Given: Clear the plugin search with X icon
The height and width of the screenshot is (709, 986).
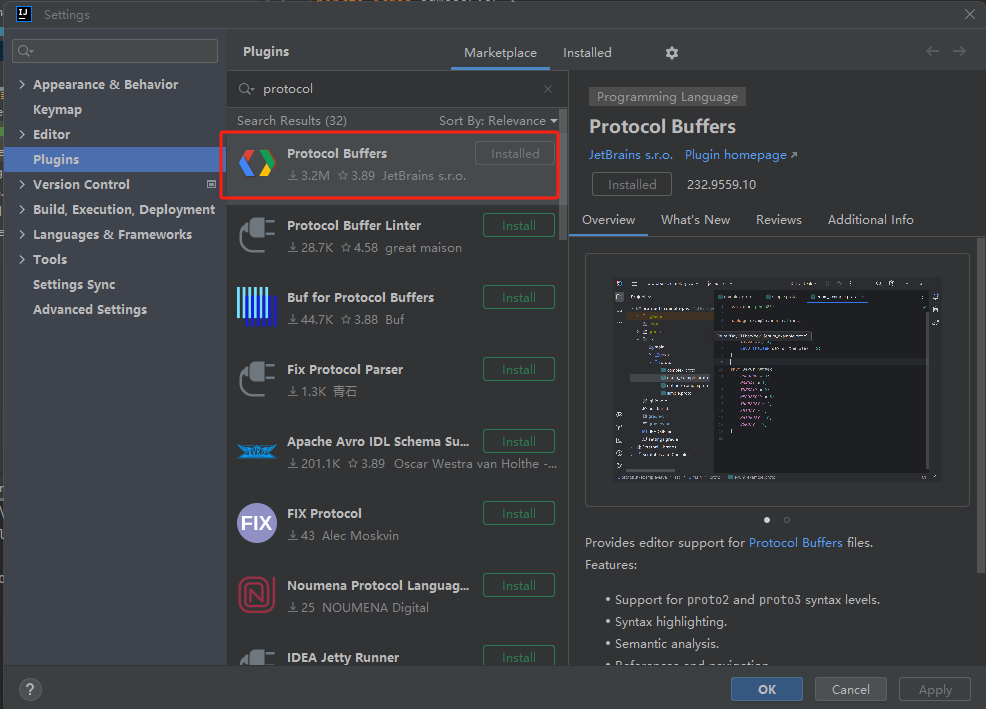Looking at the screenshot, I should pos(548,89).
